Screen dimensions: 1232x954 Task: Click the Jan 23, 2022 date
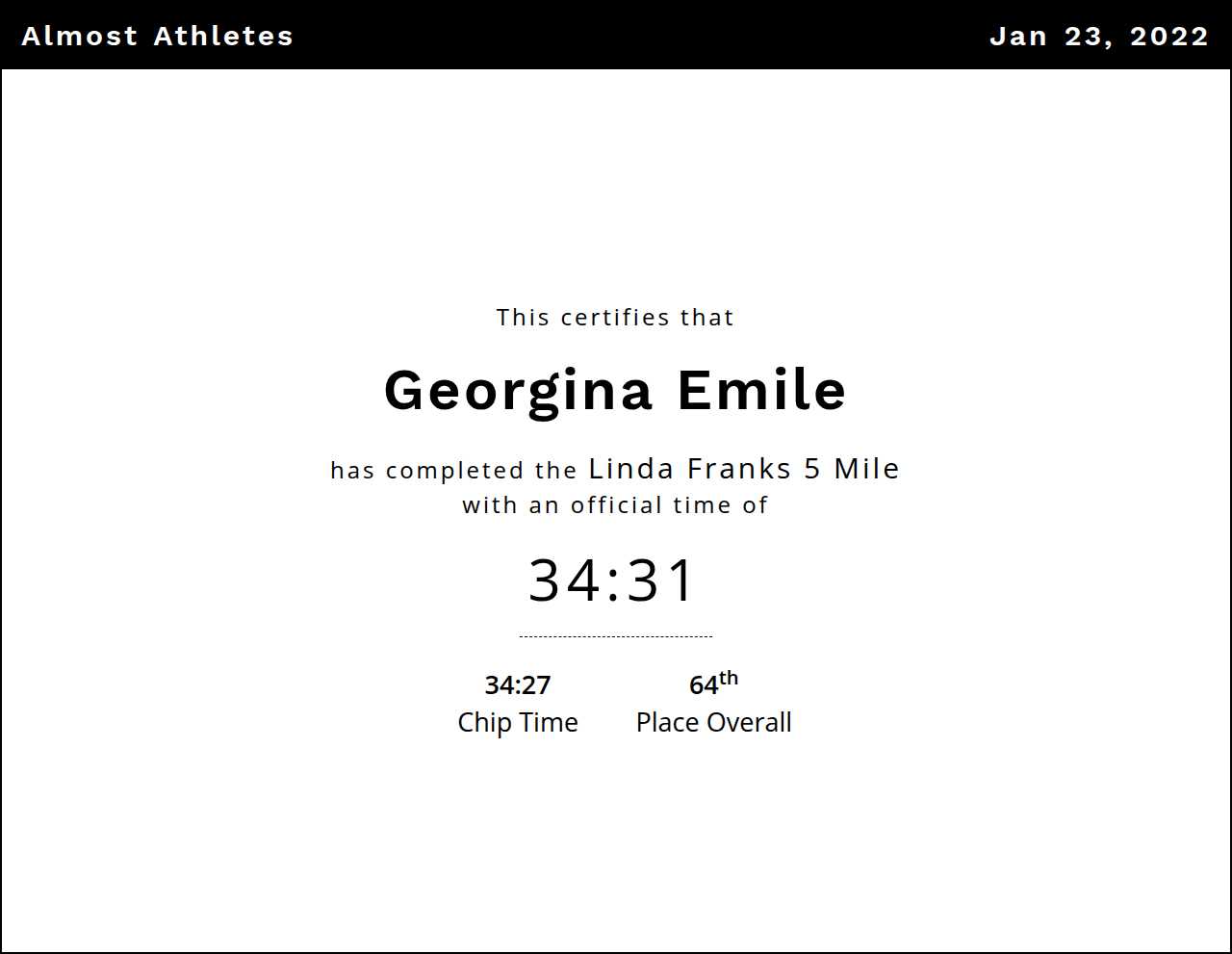(1098, 37)
